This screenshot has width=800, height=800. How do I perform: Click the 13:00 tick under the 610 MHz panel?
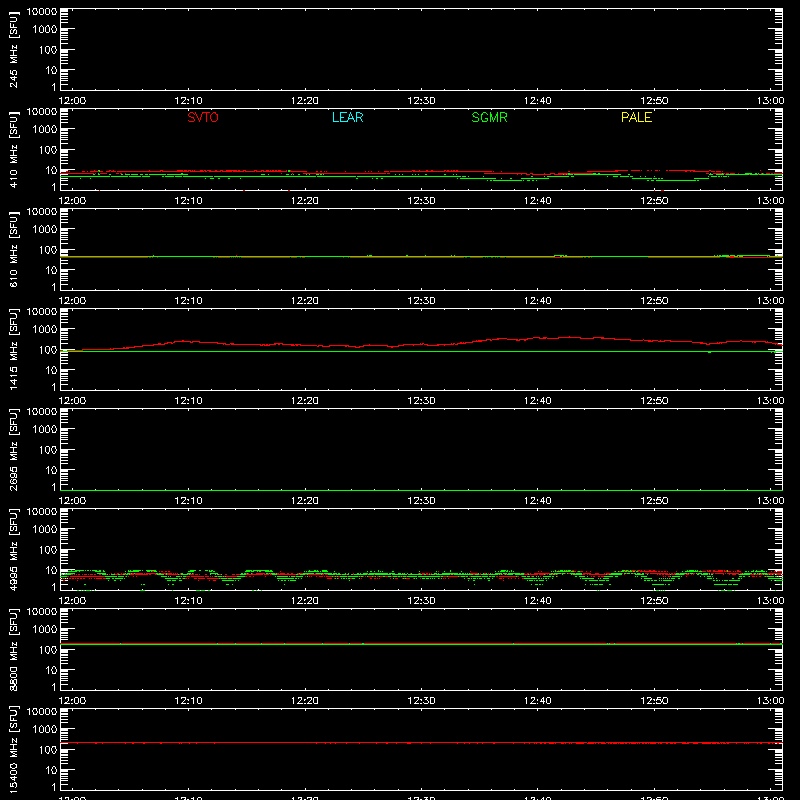pyautogui.click(x=770, y=301)
